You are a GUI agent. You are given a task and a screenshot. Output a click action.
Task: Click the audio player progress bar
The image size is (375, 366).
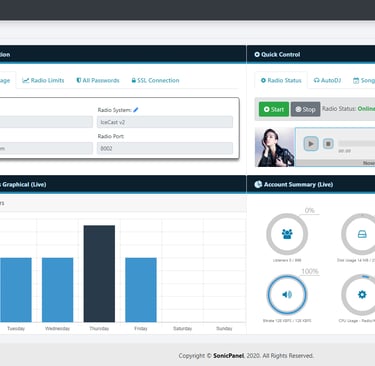pos(357,144)
